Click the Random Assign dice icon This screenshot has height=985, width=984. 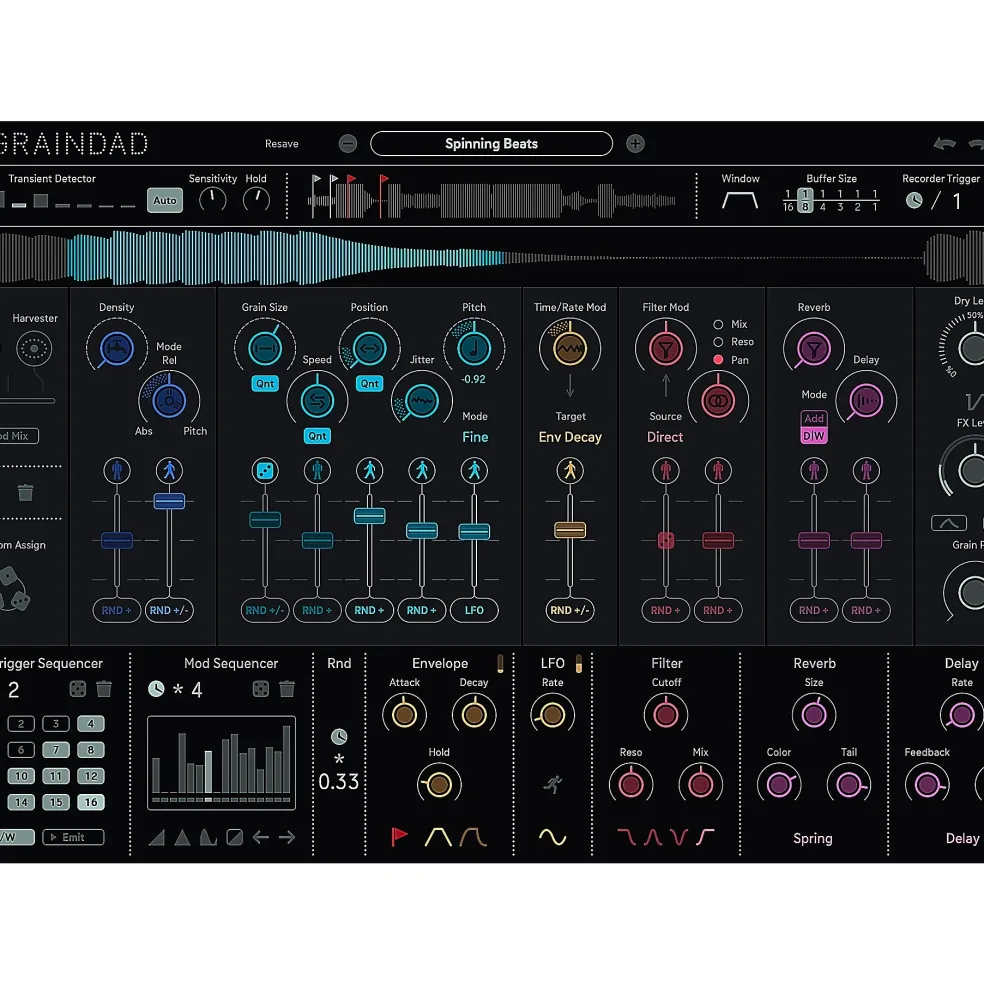point(14,589)
